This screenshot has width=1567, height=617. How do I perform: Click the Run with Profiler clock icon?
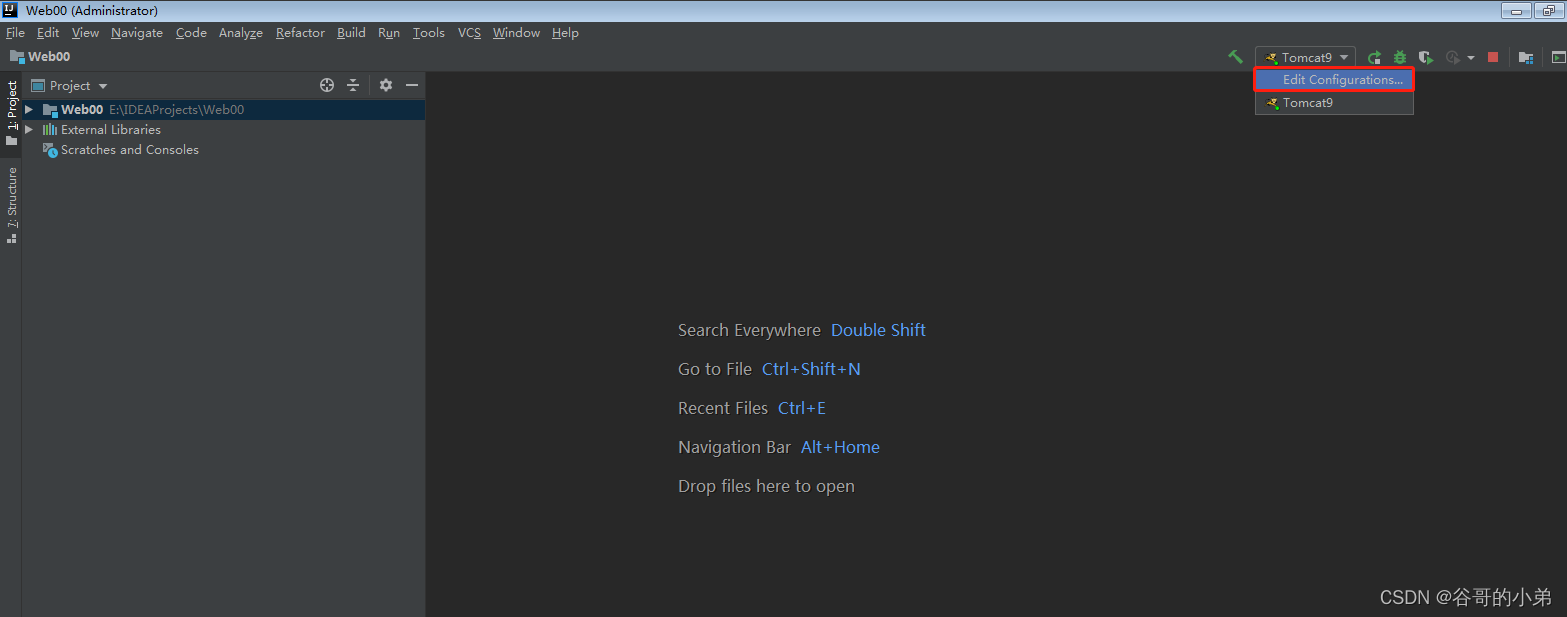click(x=1453, y=58)
